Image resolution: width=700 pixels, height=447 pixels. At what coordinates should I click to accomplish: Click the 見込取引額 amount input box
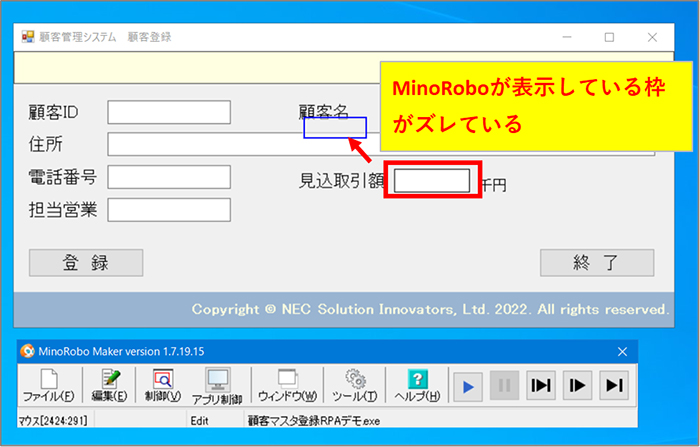click(432, 180)
